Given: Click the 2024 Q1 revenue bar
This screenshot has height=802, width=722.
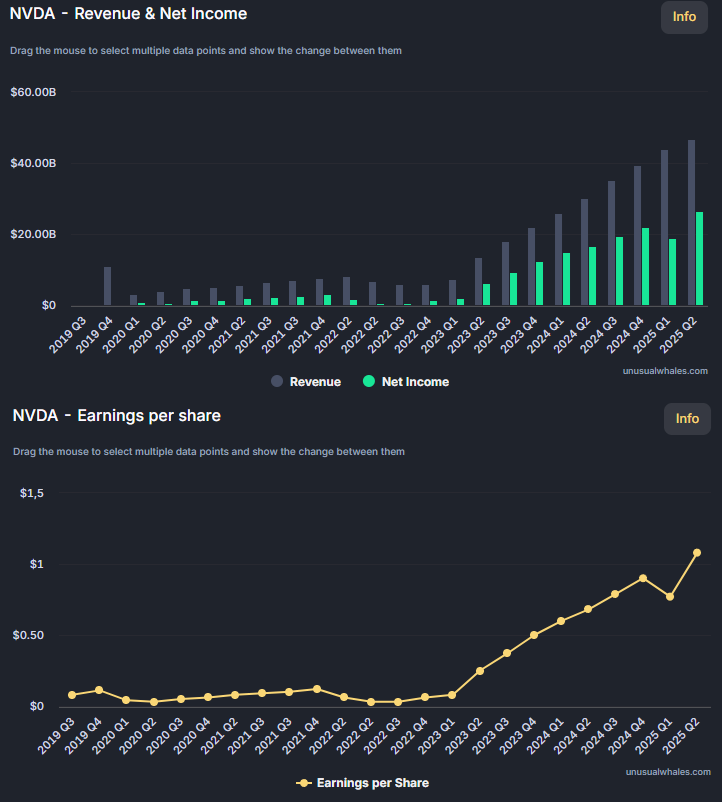Looking at the screenshot, I should (x=558, y=260).
